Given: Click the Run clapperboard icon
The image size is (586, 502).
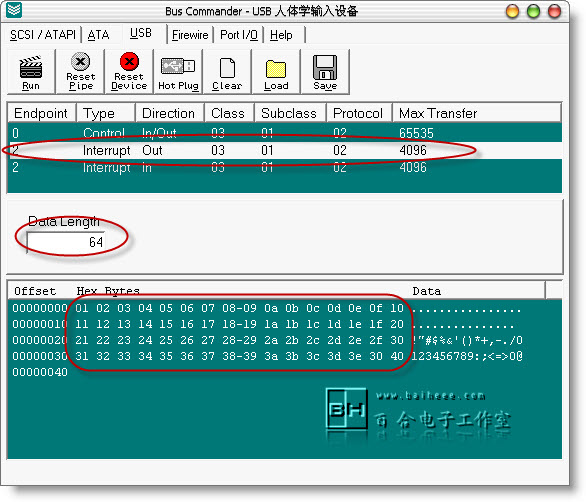Looking at the screenshot, I should [x=31, y=67].
